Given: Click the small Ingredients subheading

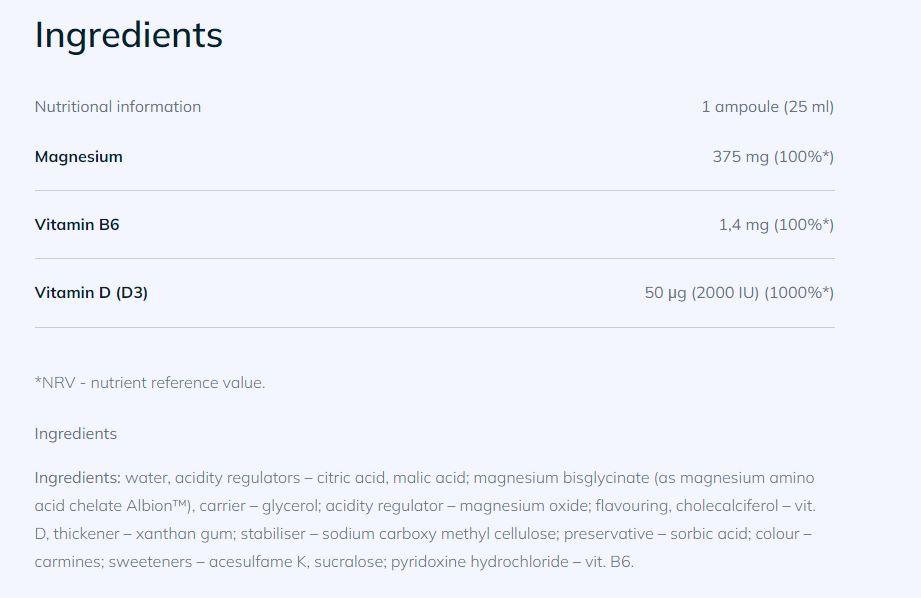Looking at the screenshot, I should tap(75, 434).
